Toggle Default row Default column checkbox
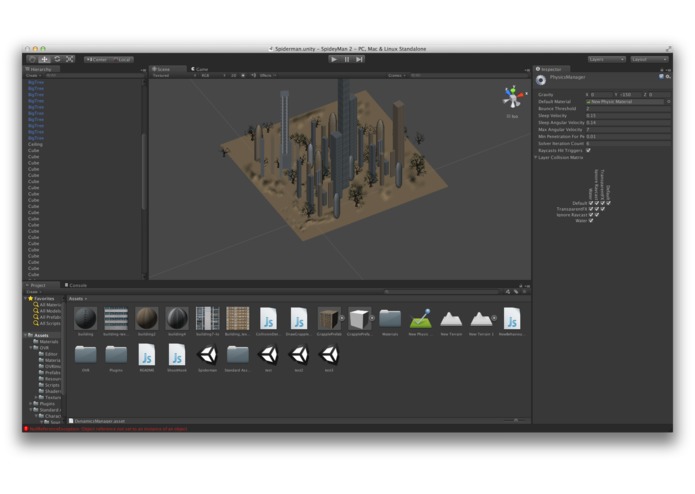695x494 pixels. point(608,203)
